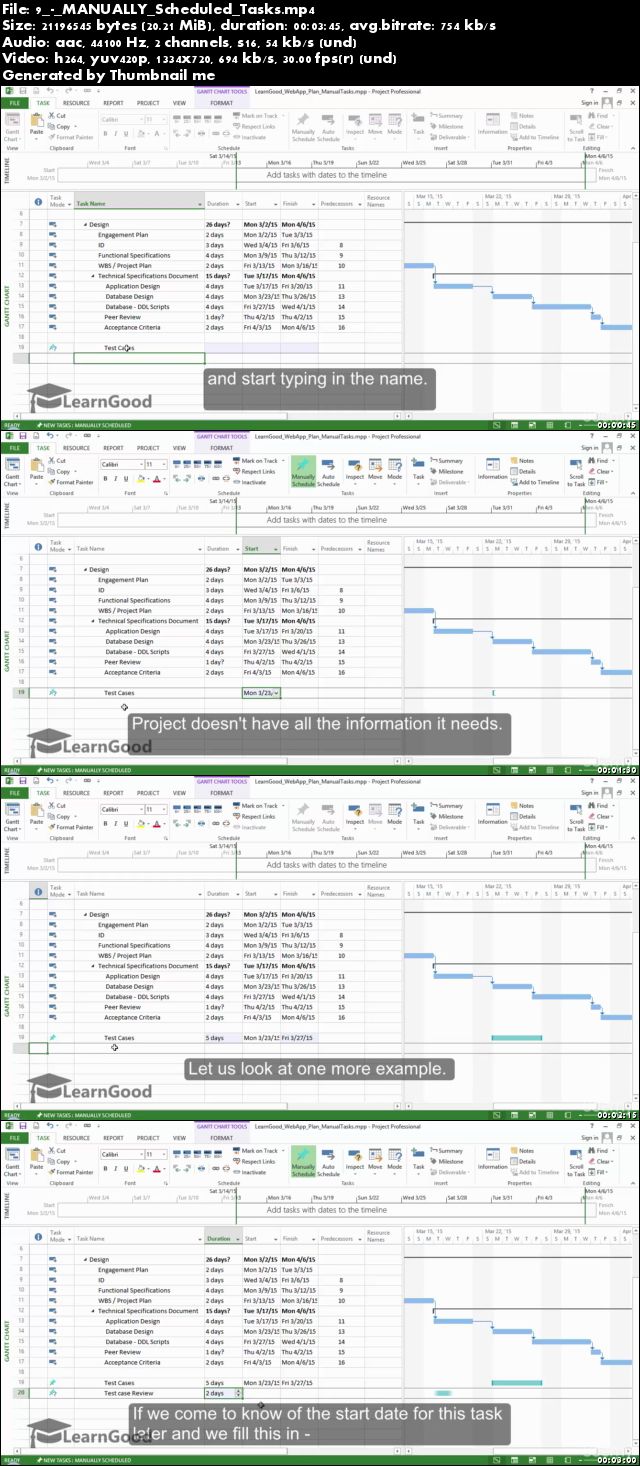Switch to RESOURCE tab in the 00:01:30 frame
The image size is (640, 1466).
[x=76, y=448]
